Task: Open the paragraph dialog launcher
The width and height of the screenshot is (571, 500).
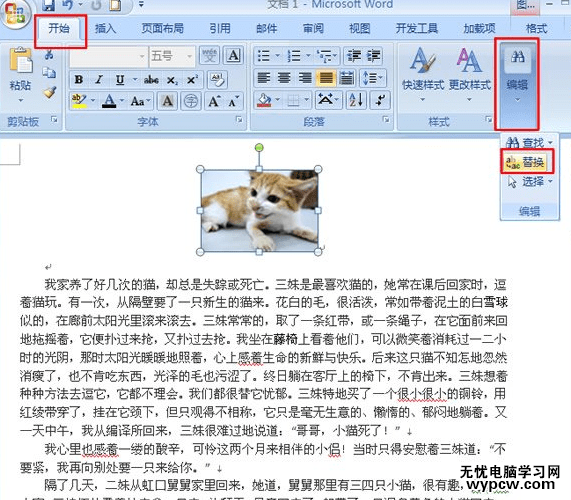Action: (x=386, y=119)
